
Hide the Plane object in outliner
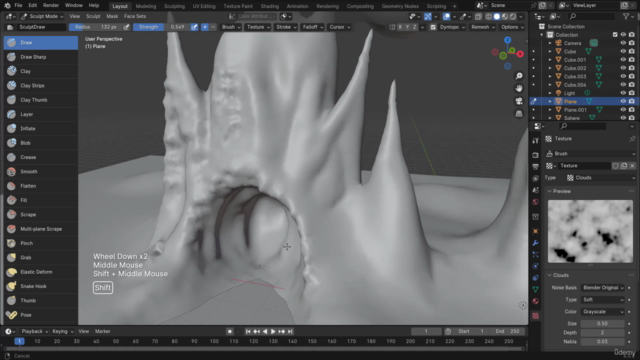pyautogui.click(x=623, y=101)
